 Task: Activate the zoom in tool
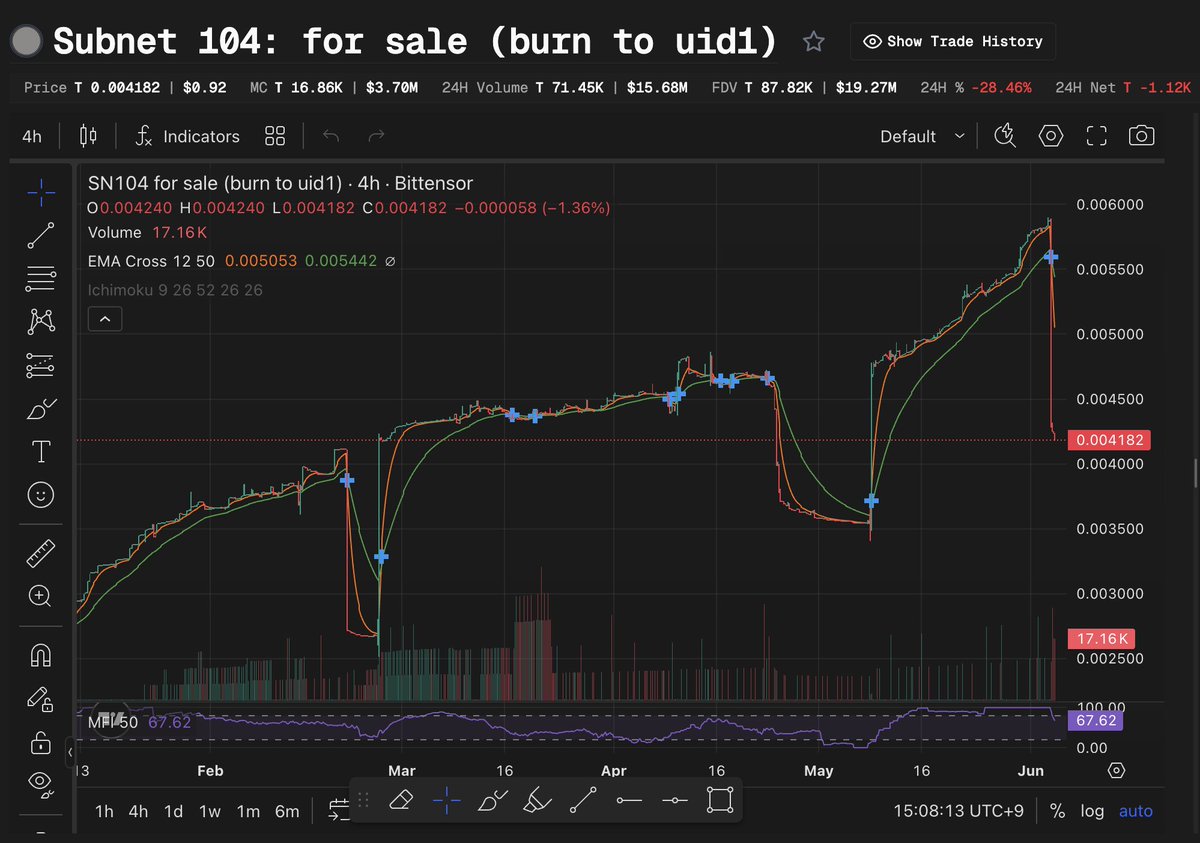tap(41, 595)
